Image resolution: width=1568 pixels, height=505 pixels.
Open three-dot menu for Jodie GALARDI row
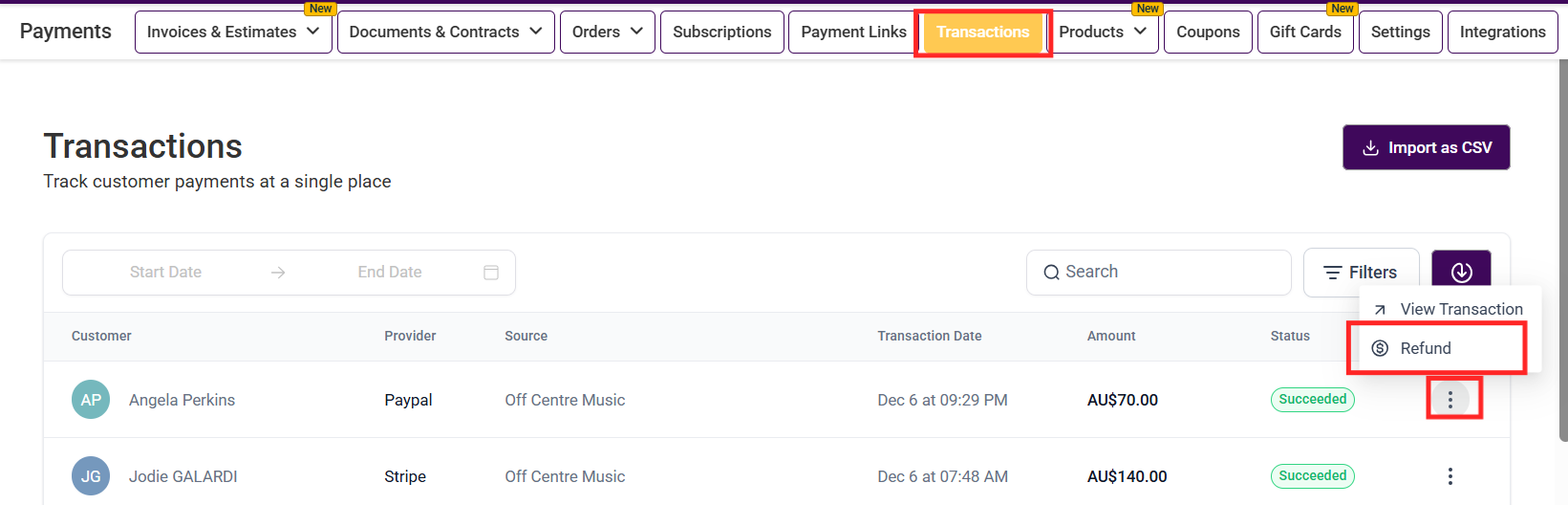click(x=1450, y=476)
